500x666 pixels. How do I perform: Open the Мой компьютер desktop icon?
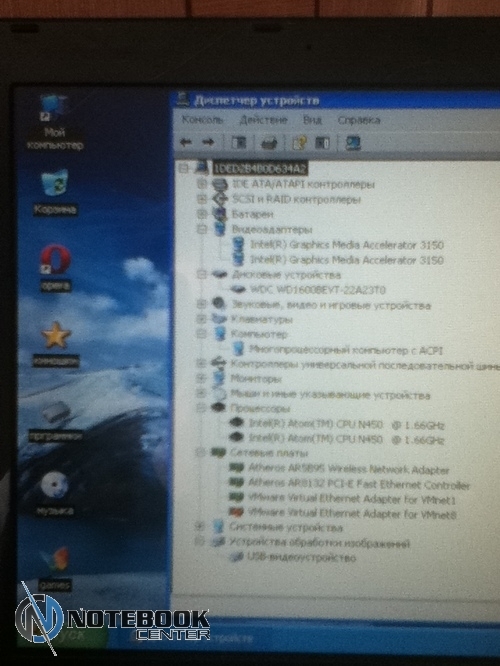(x=55, y=122)
